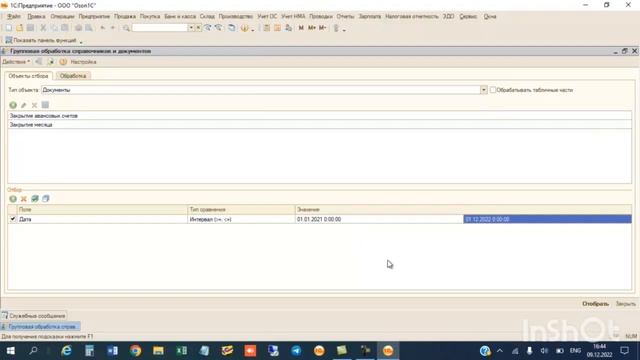Click the Help question-mark toolbar icon
640x360 pixels.
pyautogui.click(x=244, y=28)
